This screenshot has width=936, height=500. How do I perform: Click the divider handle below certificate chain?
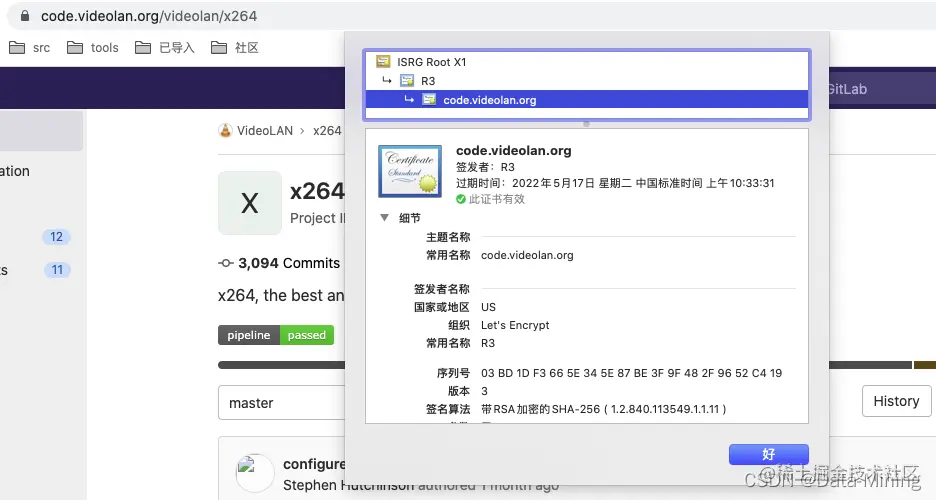pyautogui.click(x=586, y=124)
